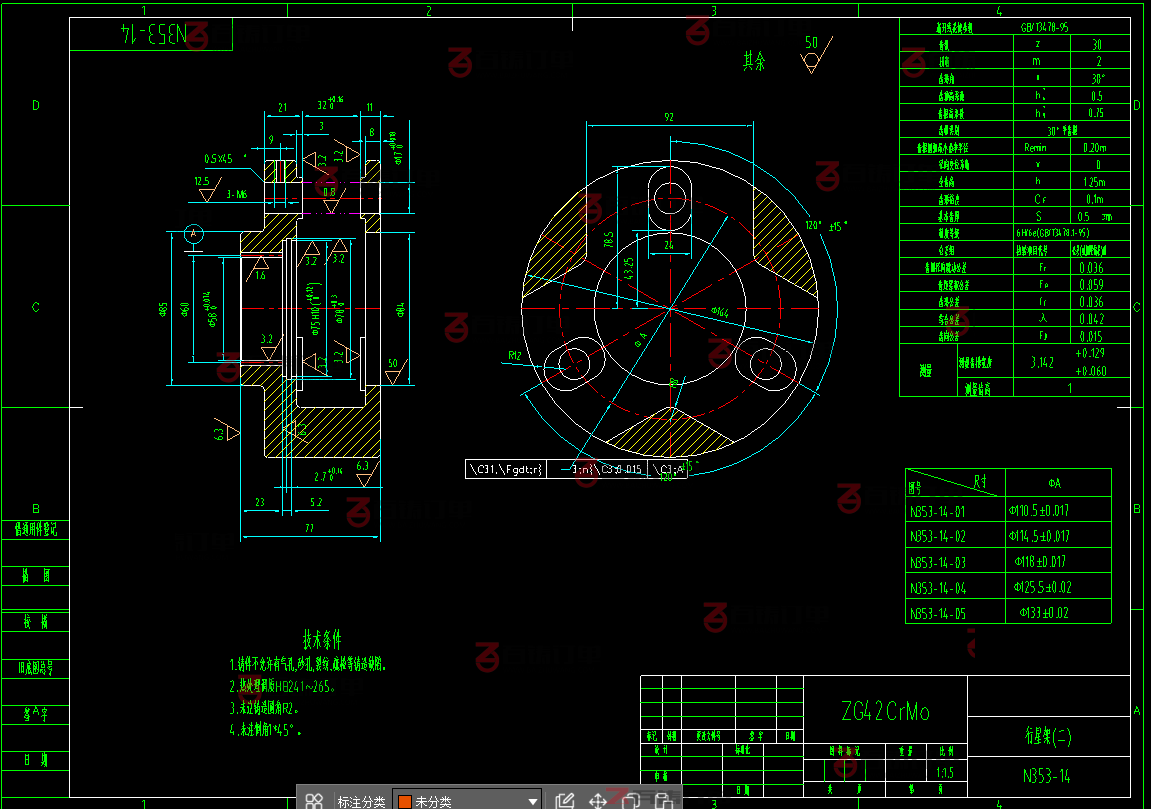Click the 77 overall width dimension on section view
The image size is (1151, 809).
(x=309, y=527)
